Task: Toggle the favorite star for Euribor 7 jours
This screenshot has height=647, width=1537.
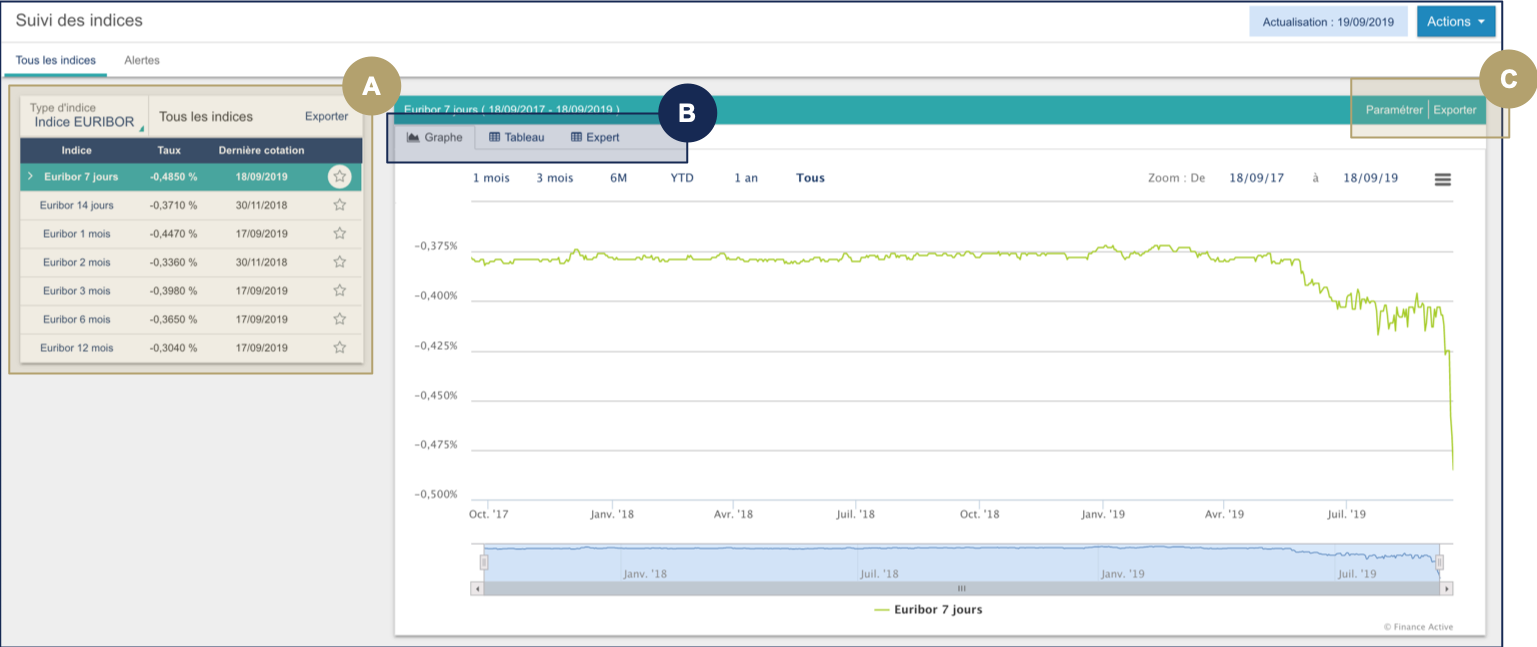Action: [339, 176]
